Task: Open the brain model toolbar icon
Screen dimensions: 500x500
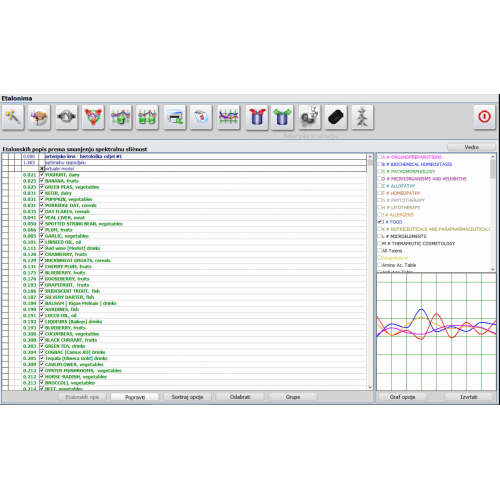Action: point(39,117)
